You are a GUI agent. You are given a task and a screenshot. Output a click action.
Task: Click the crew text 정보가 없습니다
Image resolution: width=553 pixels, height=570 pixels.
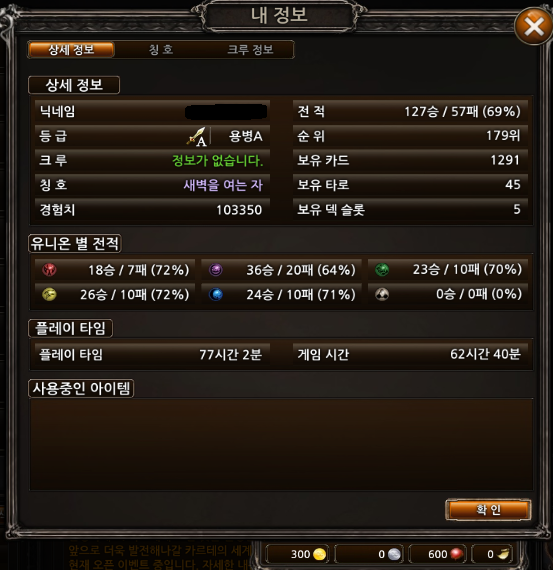coord(217,160)
